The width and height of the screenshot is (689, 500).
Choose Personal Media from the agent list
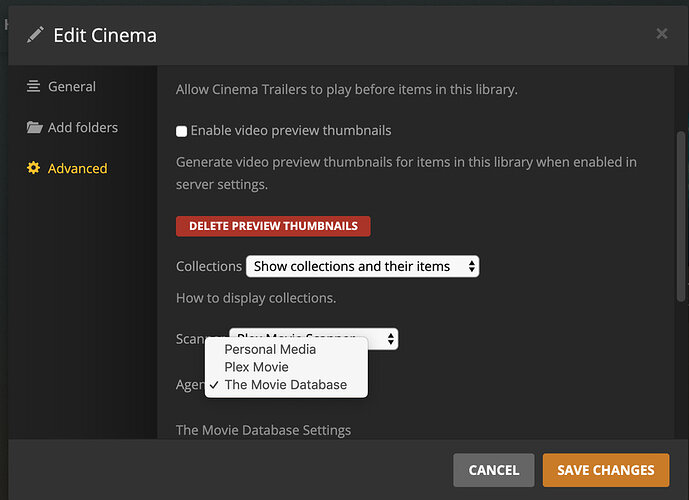tap(270, 350)
